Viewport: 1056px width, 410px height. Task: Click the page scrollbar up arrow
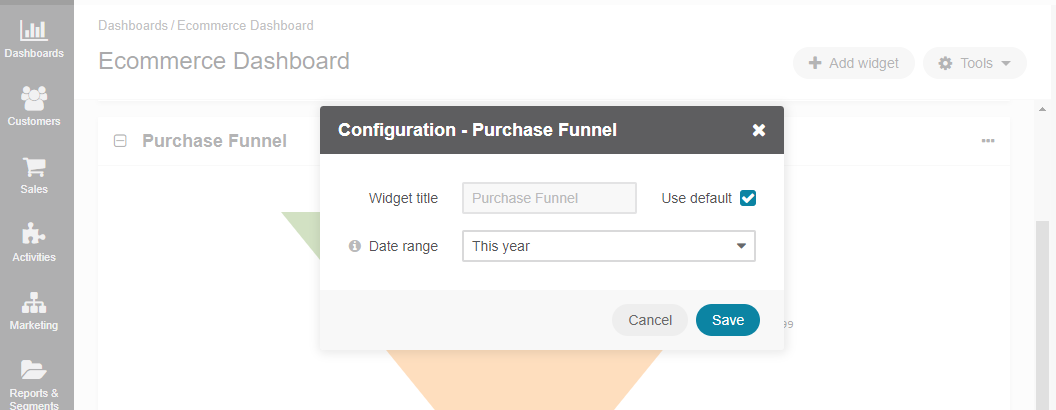pos(1043,109)
